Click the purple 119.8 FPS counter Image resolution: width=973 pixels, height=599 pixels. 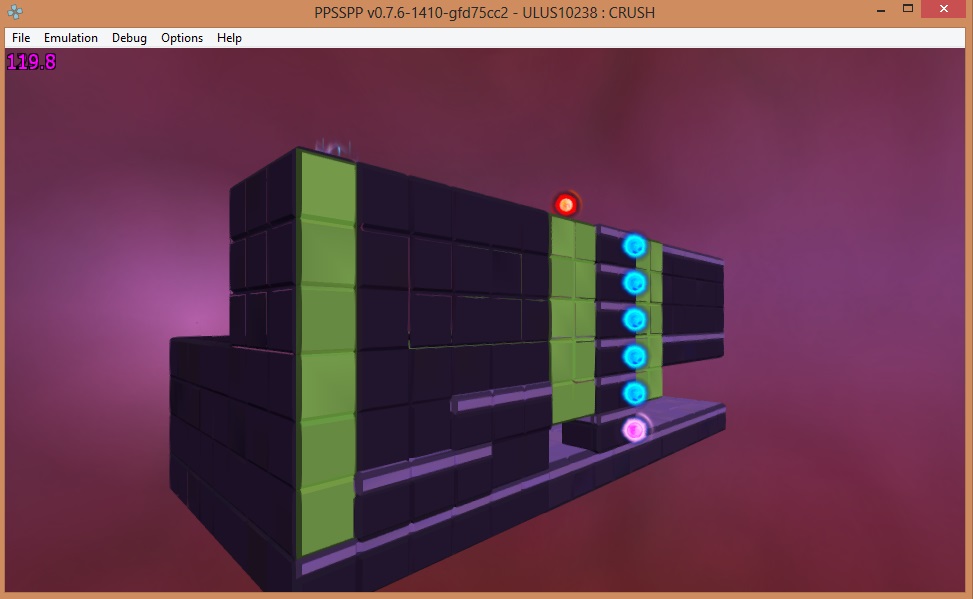pos(32,62)
